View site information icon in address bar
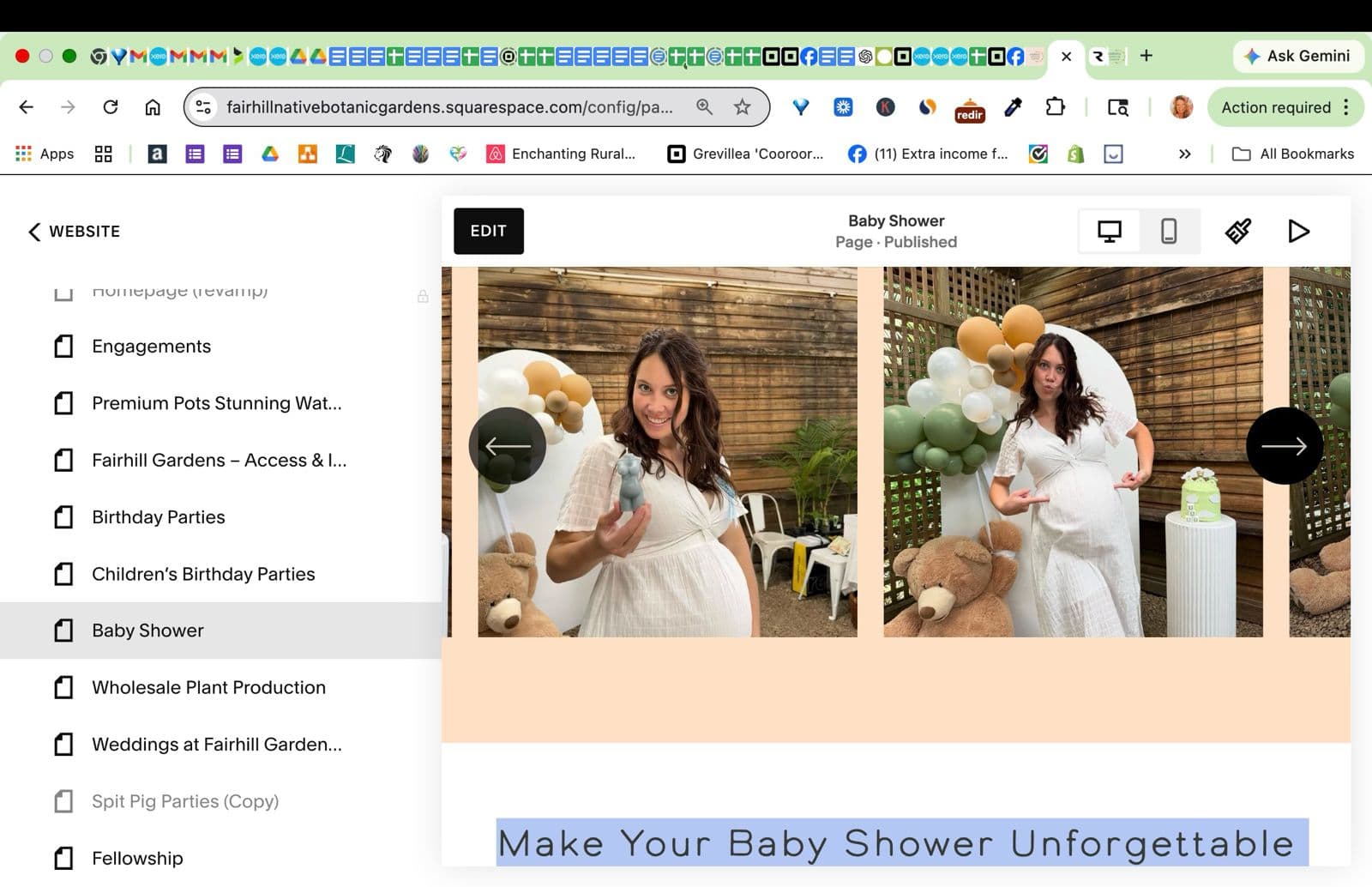 tap(204, 107)
